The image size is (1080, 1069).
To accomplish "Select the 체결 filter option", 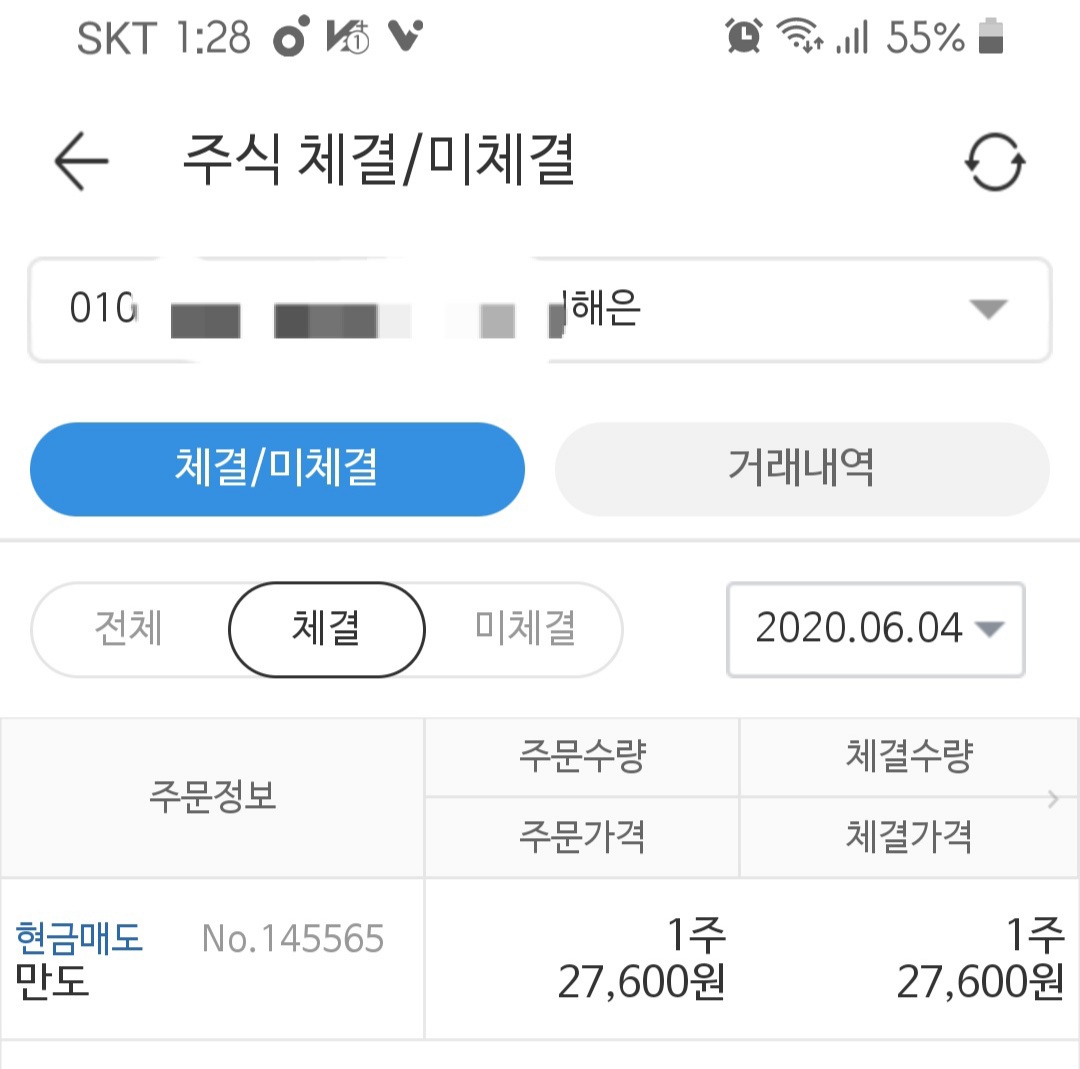I will tap(327, 629).
